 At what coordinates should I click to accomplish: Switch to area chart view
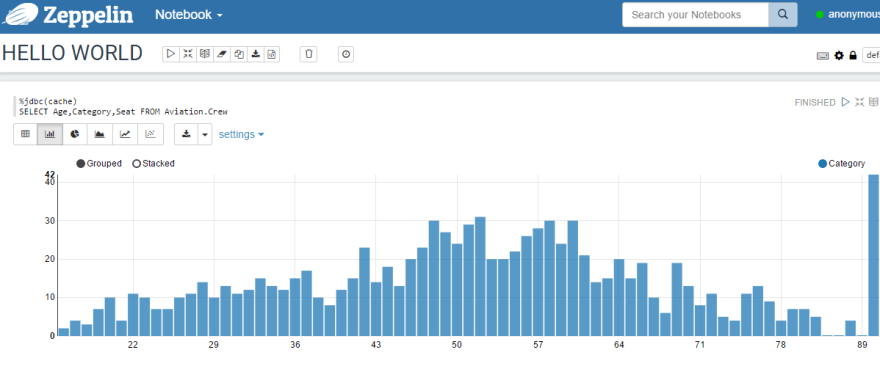[99, 134]
